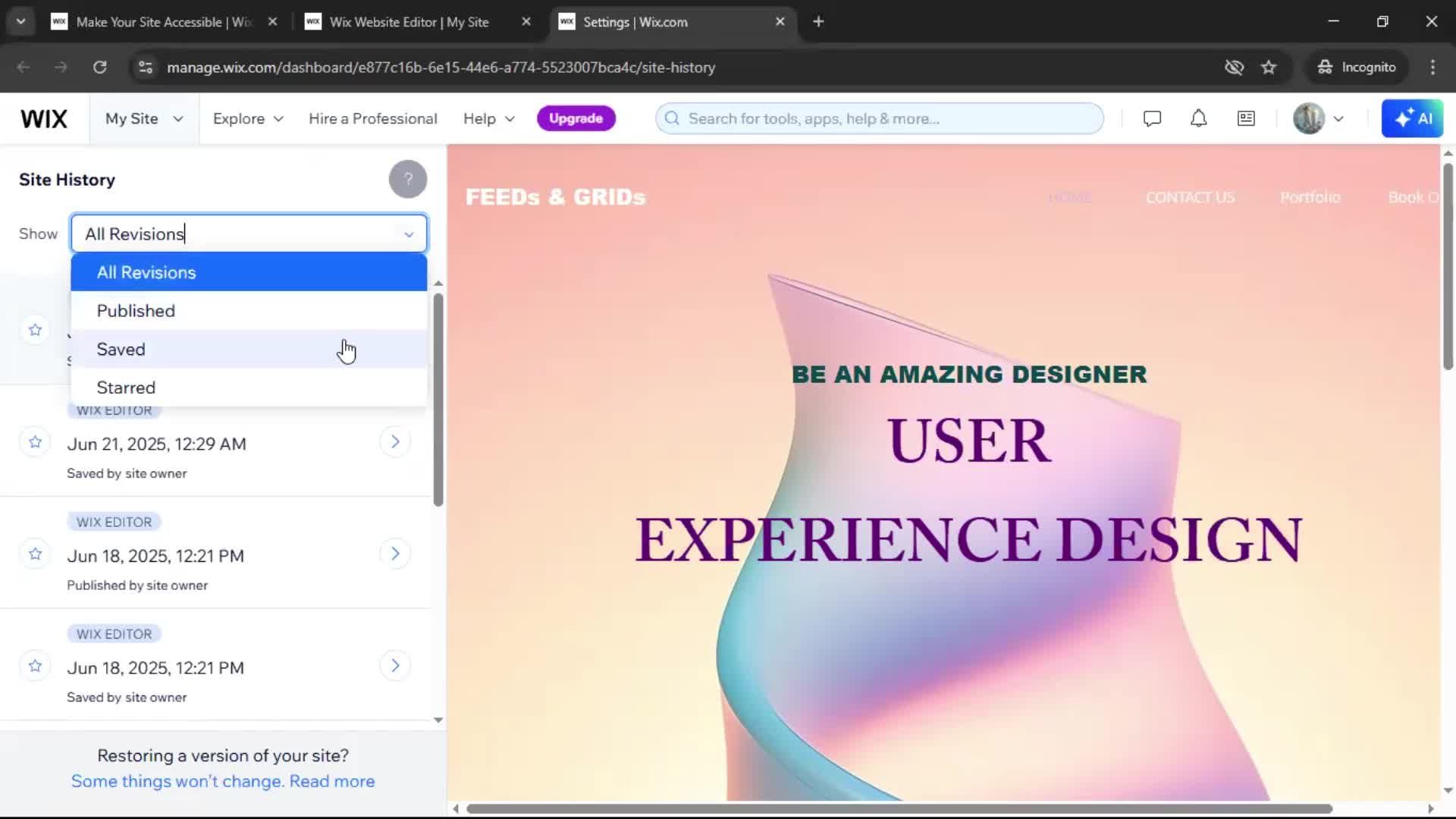The width and height of the screenshot is (1456, 819).
Task: Click the Wix logo
Action: (44, 119)
